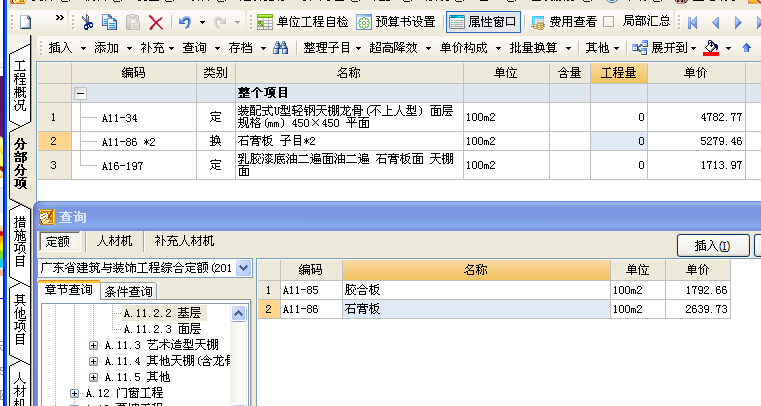The height and width of the screenshot is (406, 761).
Task: Click the blue move-up arrow icon
Action: [x=746, y=48]
